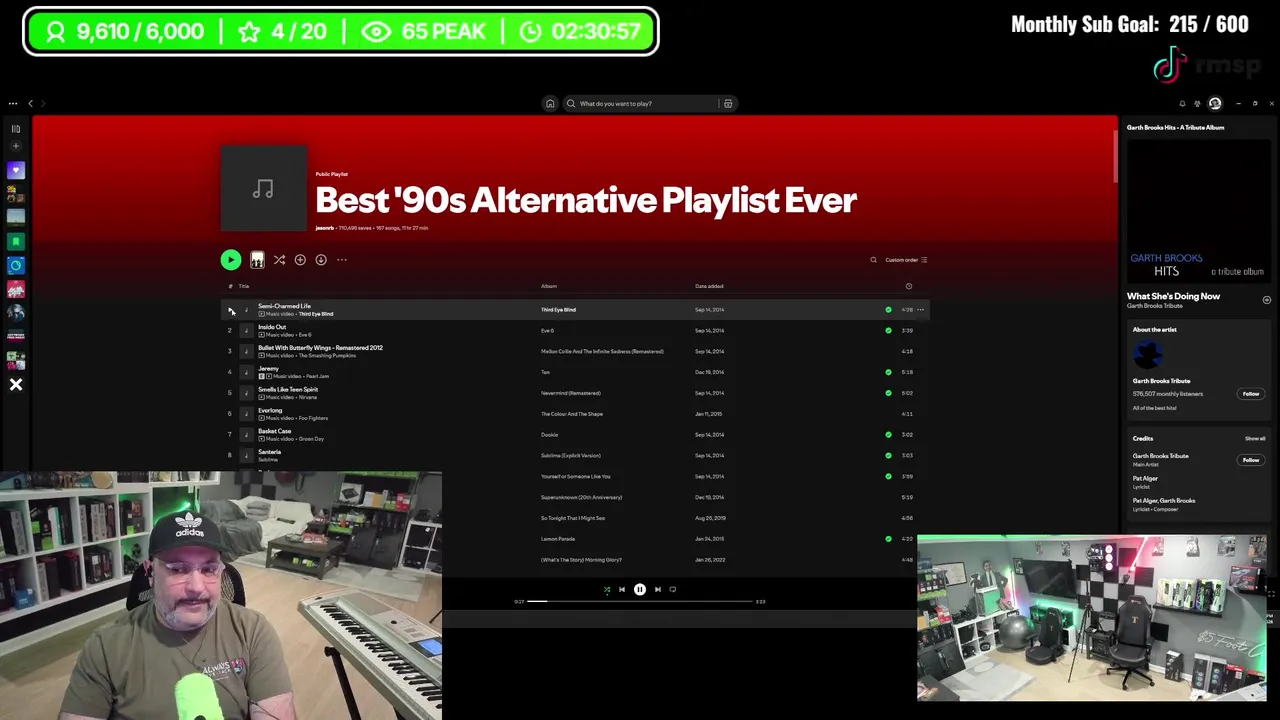Start the playlist with the green Play button
Viewport: 1280px width, 720px height.
(231, 260)
